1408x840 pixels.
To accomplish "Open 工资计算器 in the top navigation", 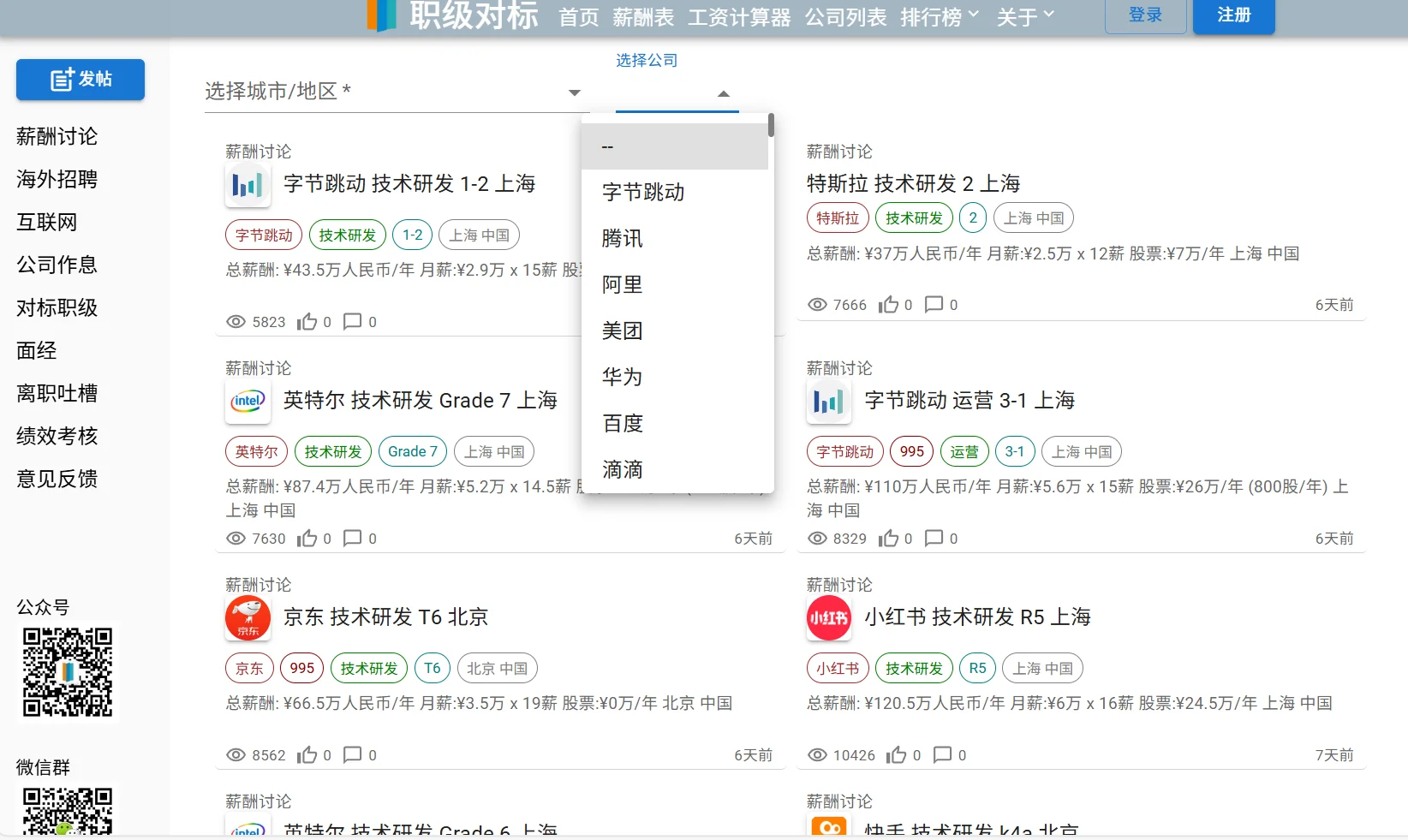I will click(x=739, y=17).
